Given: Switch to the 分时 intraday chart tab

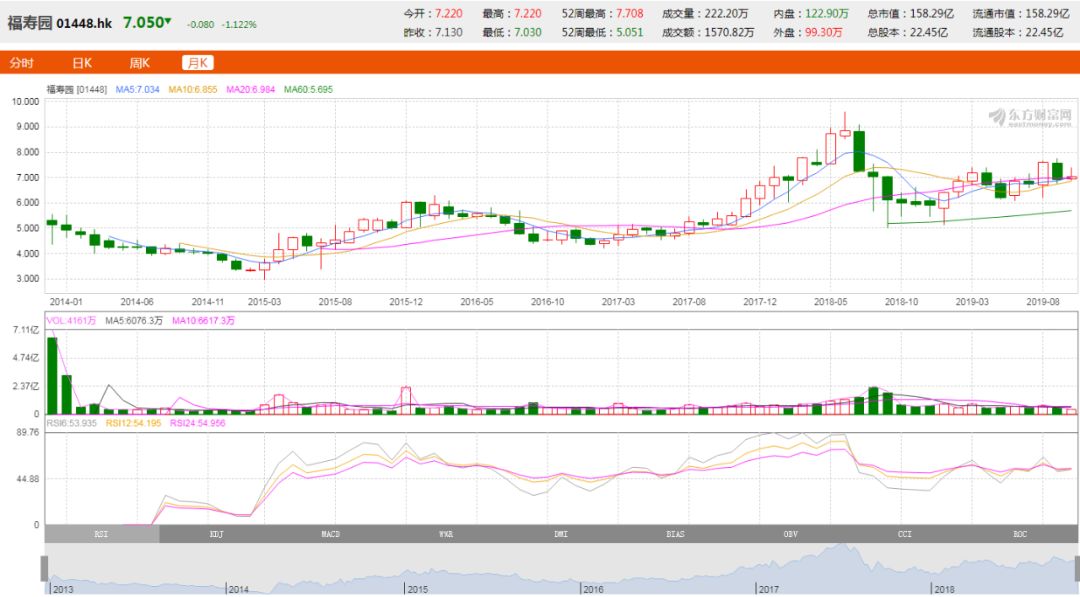Looking at the screenshot, I should click(21, 63).
